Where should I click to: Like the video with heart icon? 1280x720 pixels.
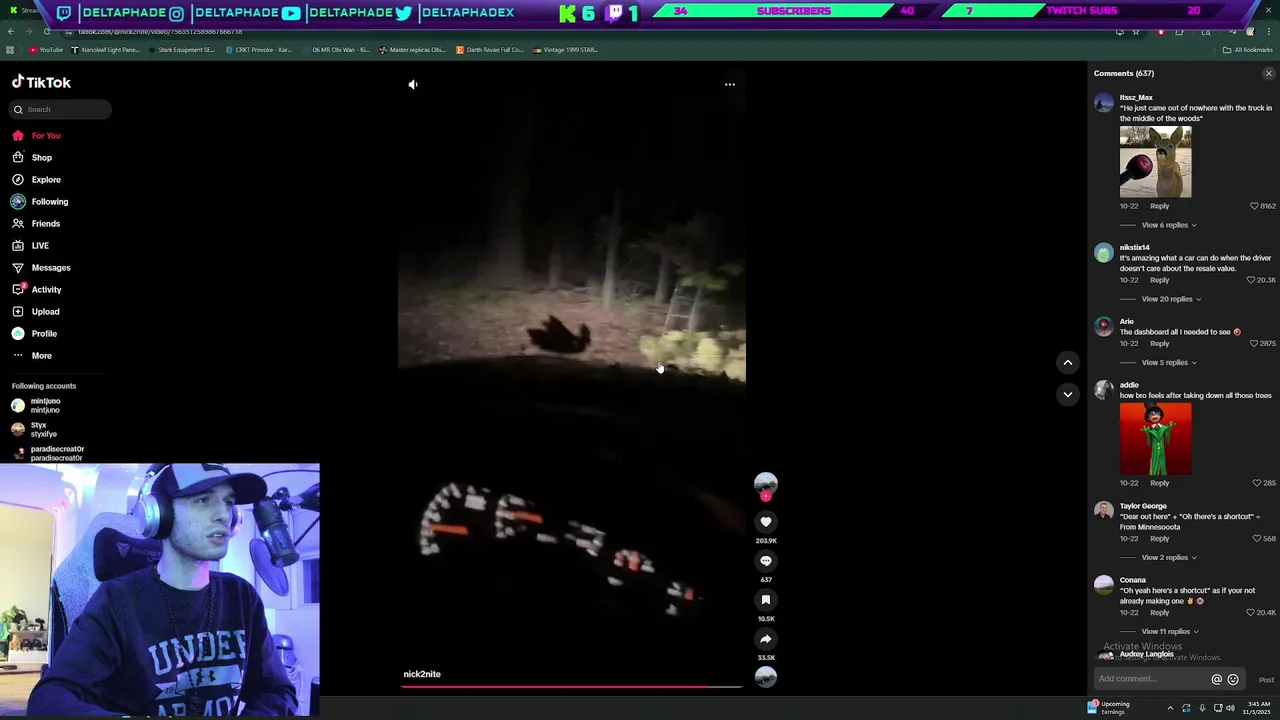(x=766, y=521)
